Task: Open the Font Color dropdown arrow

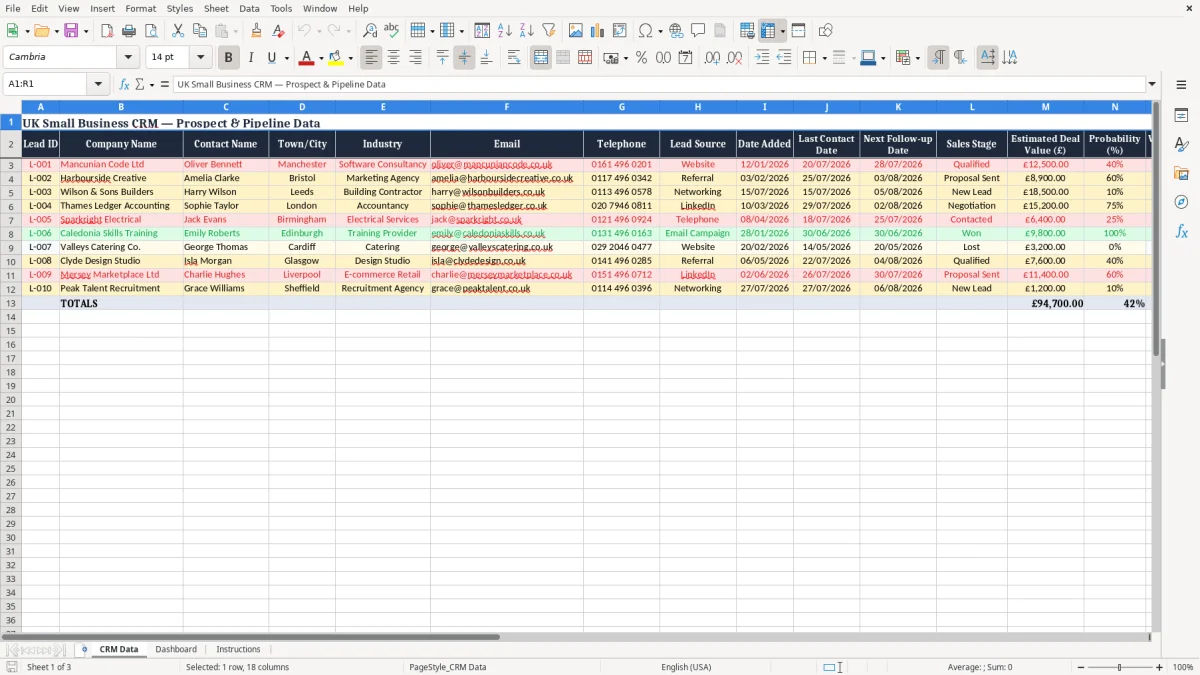Action: coord(321,58)
